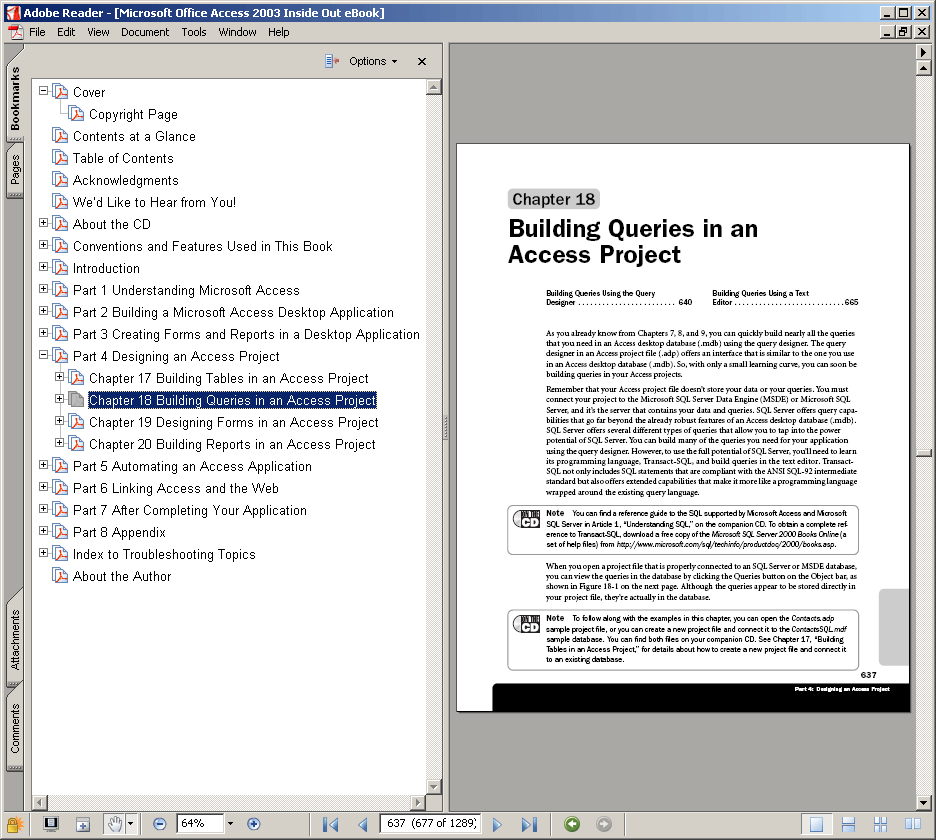Click the document vertical scrollbar thumb
This screenshot has height=840, width=936.
point(923,453)
